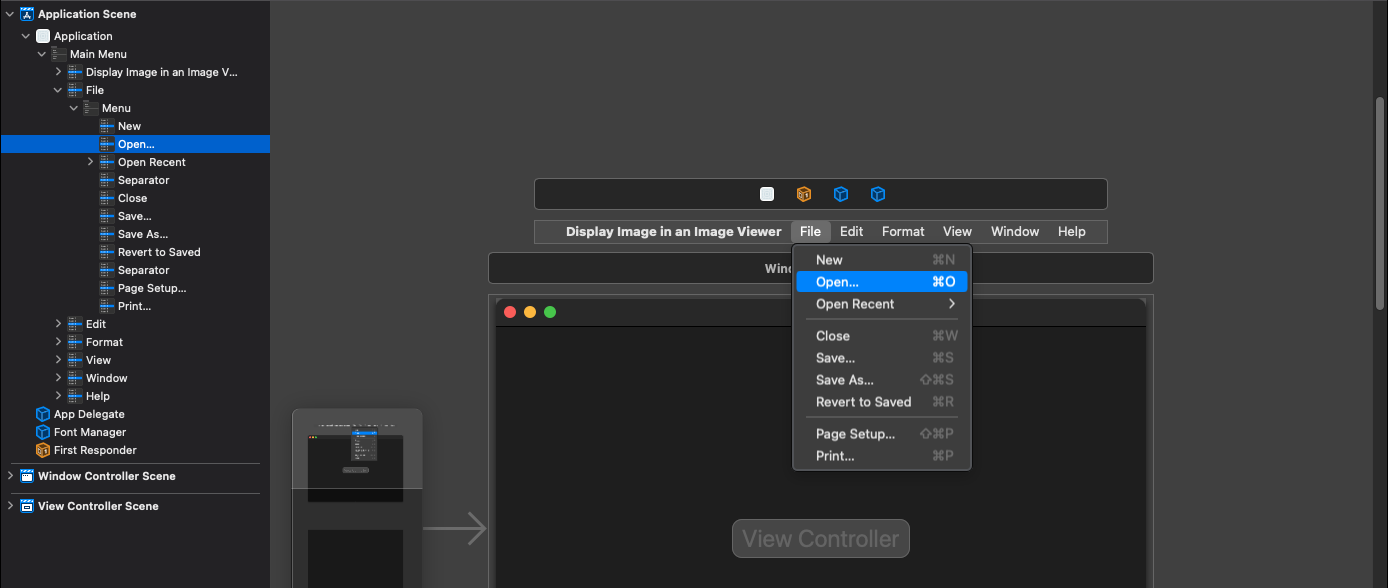The width and height of the screenshot is (1388, 588).
Task: Click the View Controller Scene icon in the outline
Action: 27,506
